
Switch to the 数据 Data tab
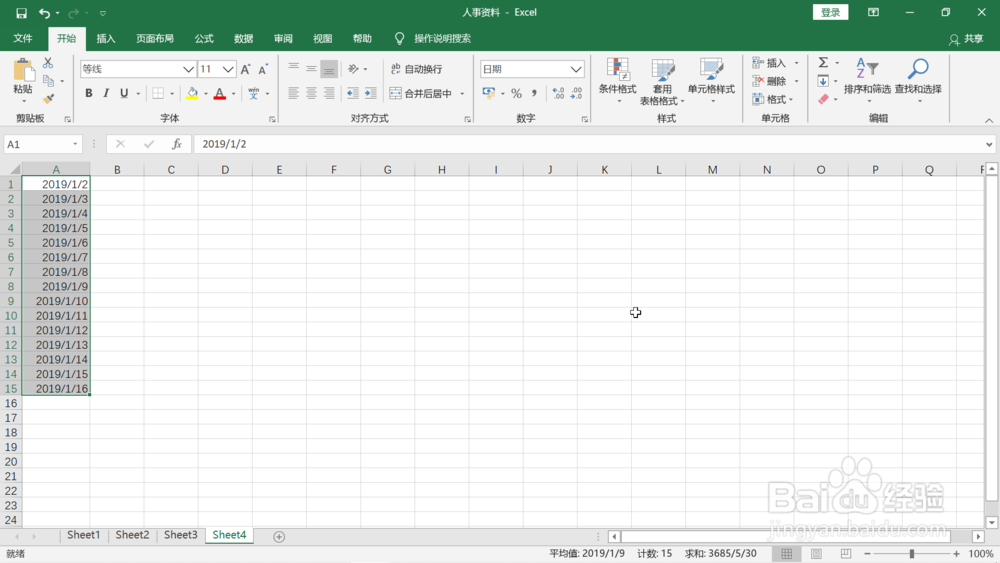[244, 39]
